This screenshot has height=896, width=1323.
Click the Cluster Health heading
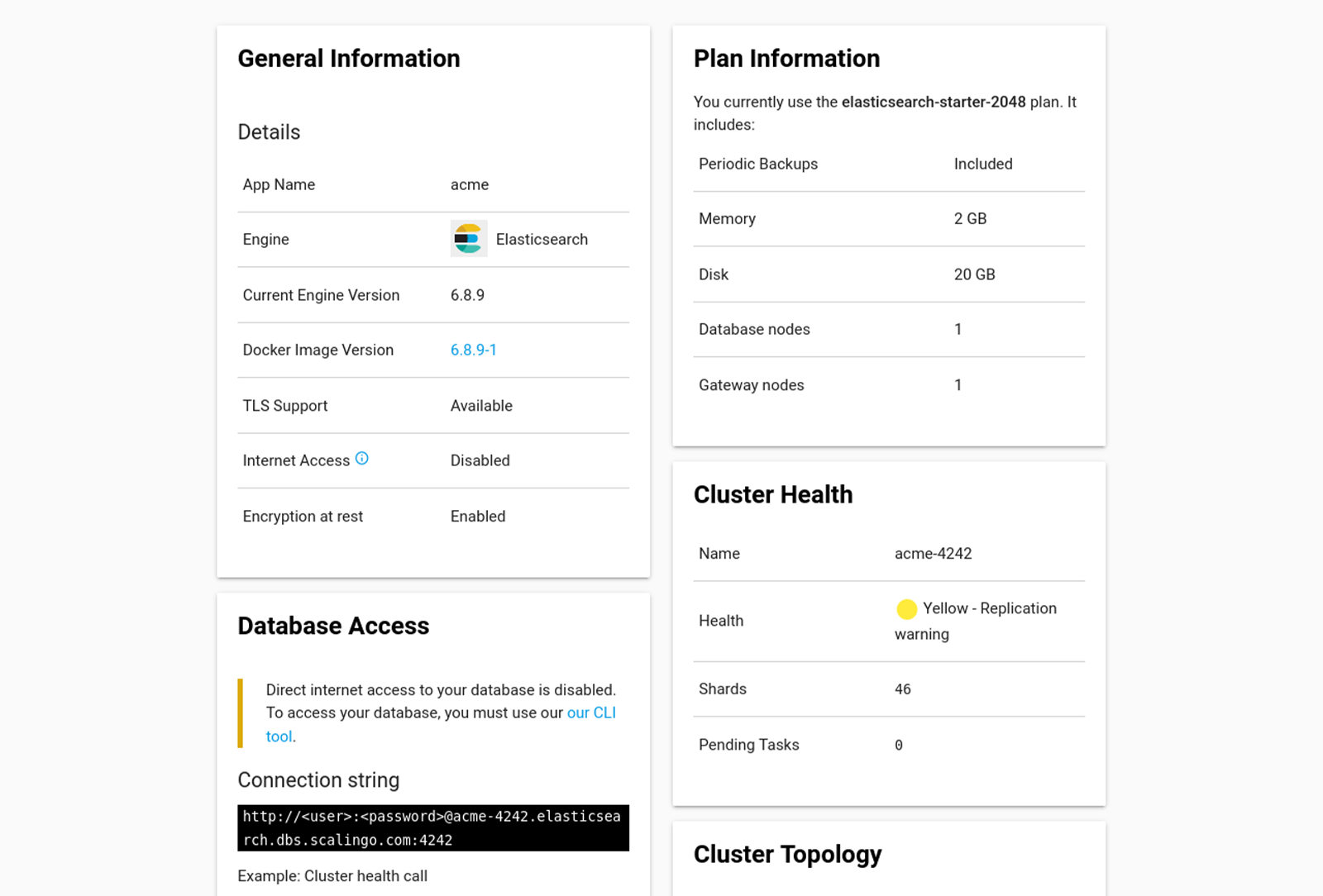772,494
